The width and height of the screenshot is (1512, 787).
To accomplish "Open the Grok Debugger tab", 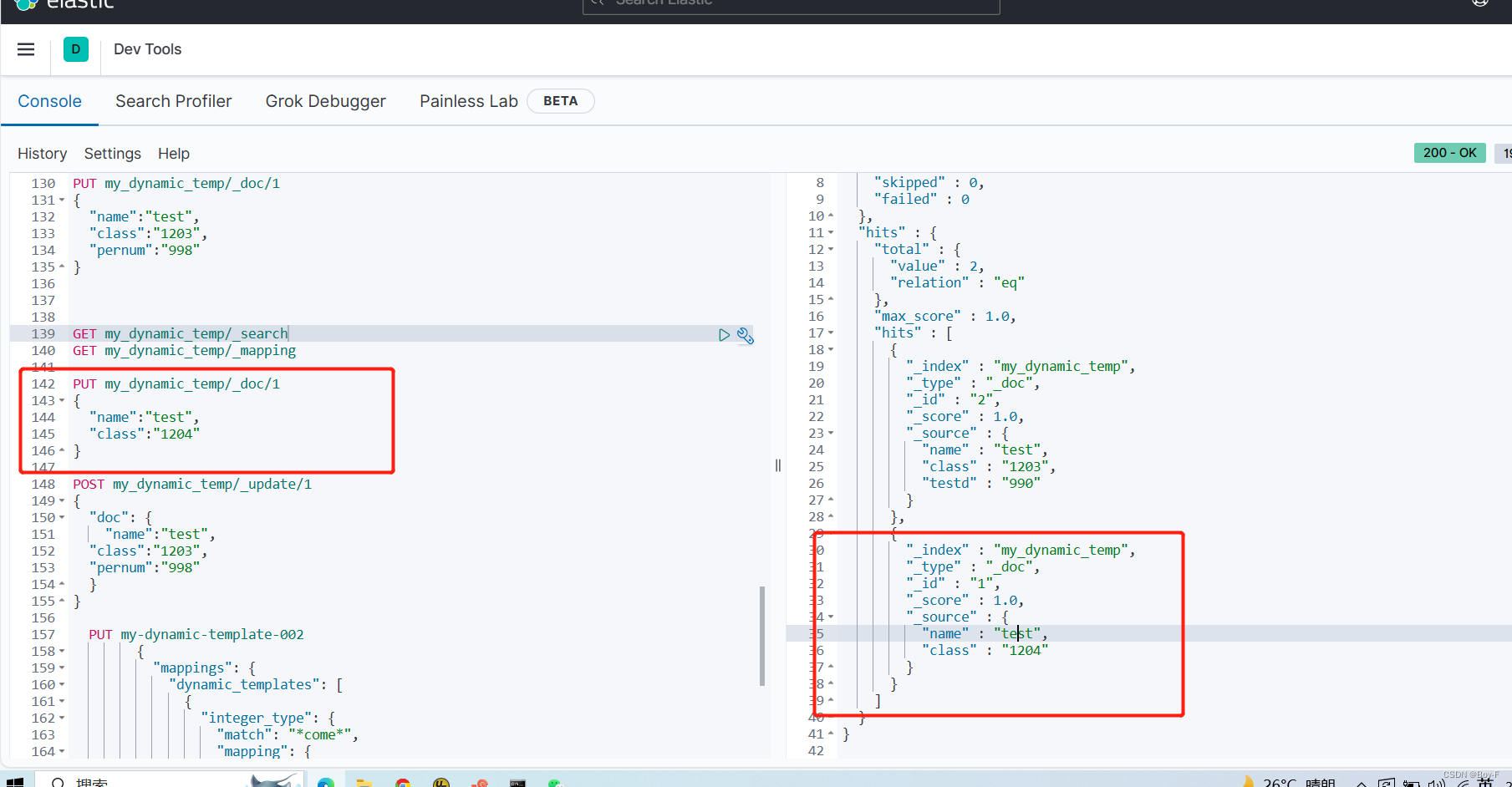I will tap(325, 101).
